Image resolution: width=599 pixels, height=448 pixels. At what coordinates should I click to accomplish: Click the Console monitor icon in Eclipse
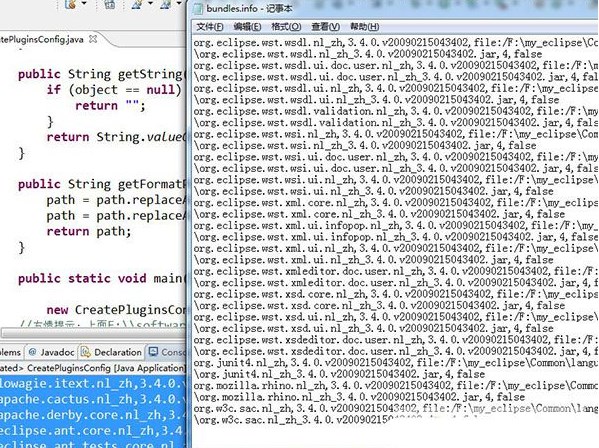[154, 351]
